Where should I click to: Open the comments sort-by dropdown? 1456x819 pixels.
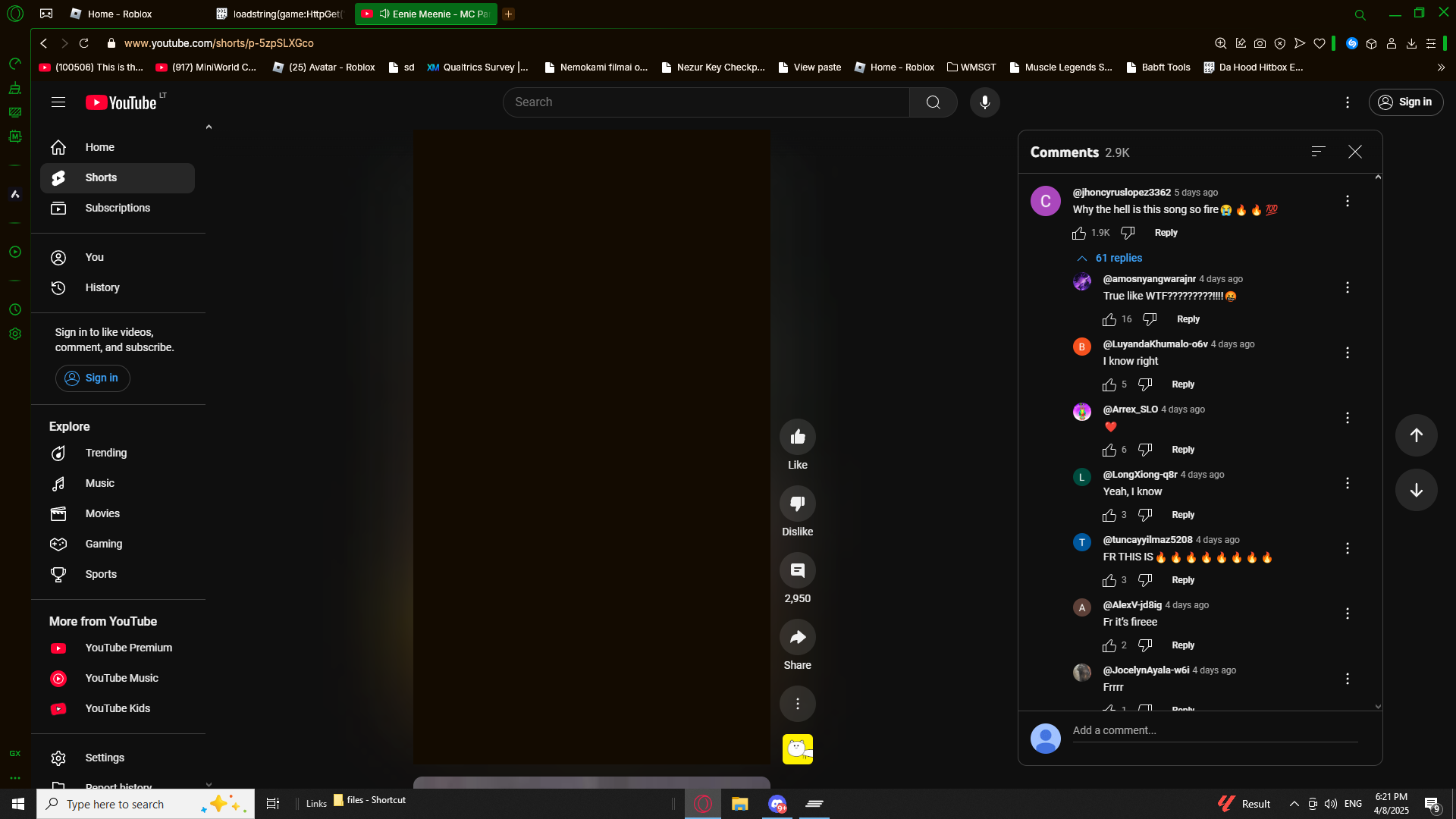click(1318, 152)
